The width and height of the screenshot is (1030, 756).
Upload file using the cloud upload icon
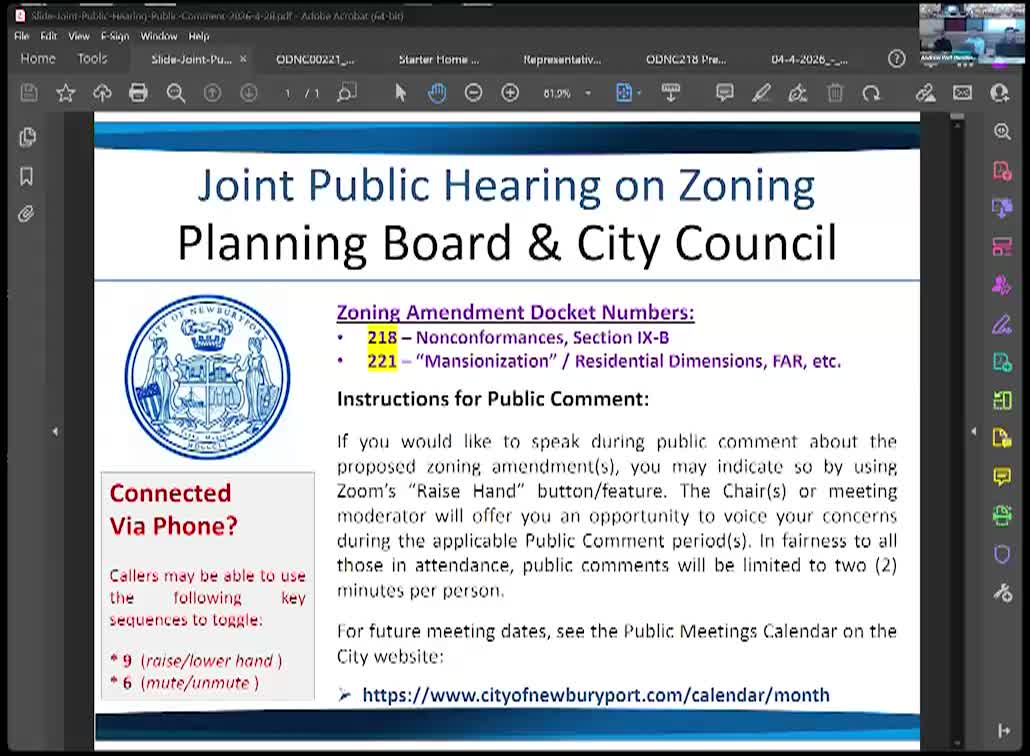click(102, 93)
